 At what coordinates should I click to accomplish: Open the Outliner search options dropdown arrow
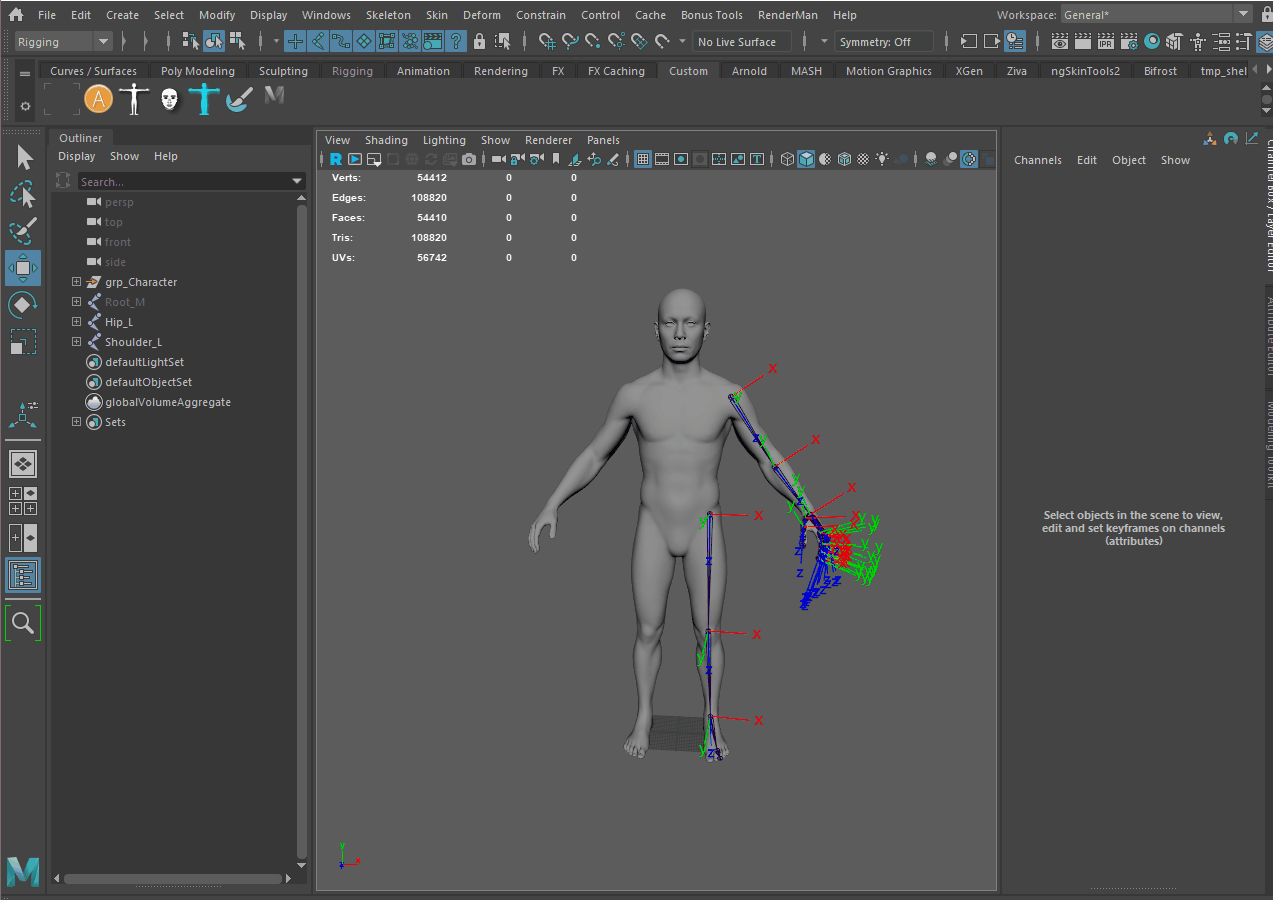click(297, 181)
